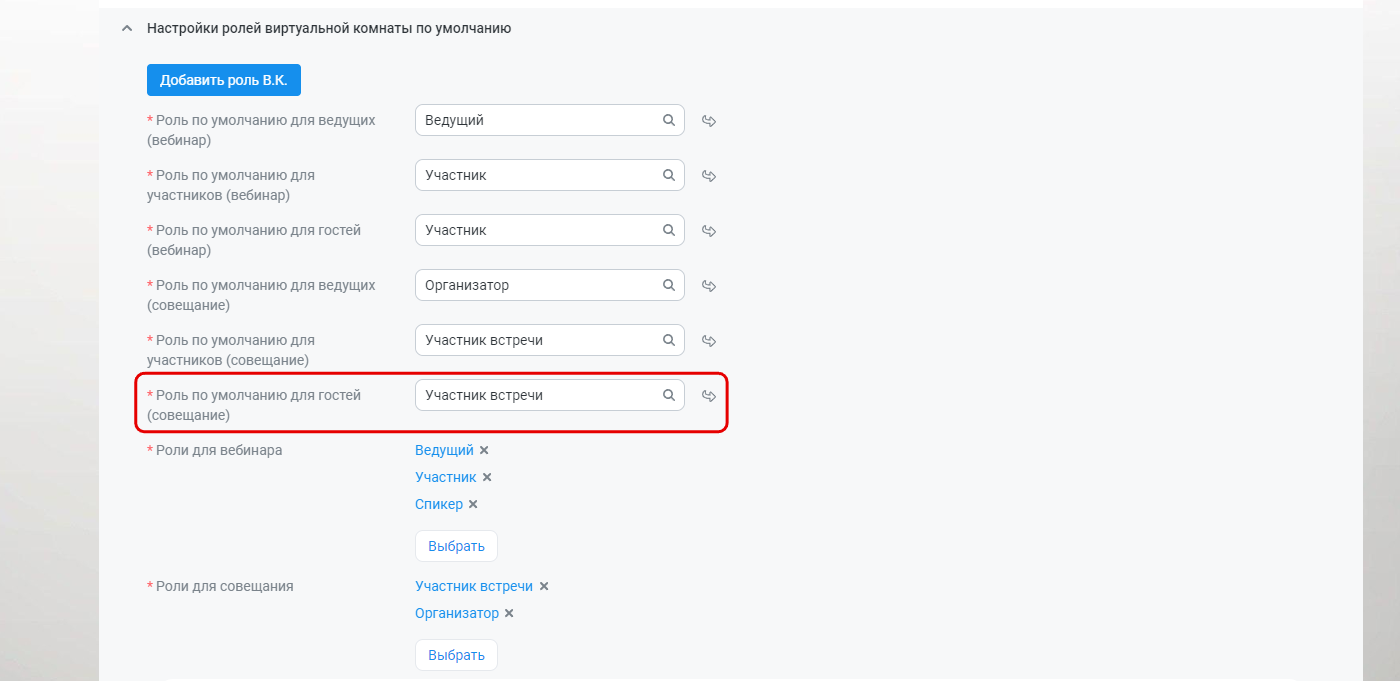Image resolution: width=1400 pixels, height=681 pixels.
Task: Click the "Добавить роль В.К." button
Action: (x=224, y=80)
